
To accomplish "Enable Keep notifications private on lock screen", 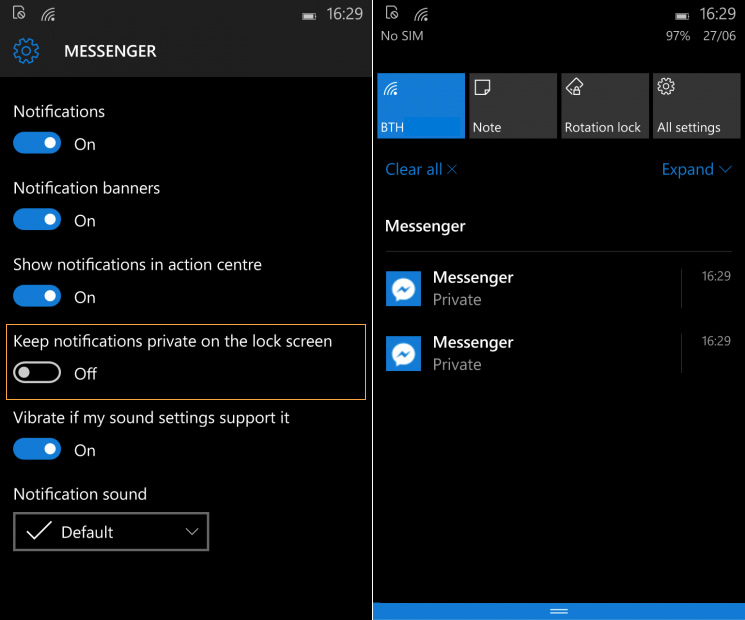I will [x=37, y=372].
